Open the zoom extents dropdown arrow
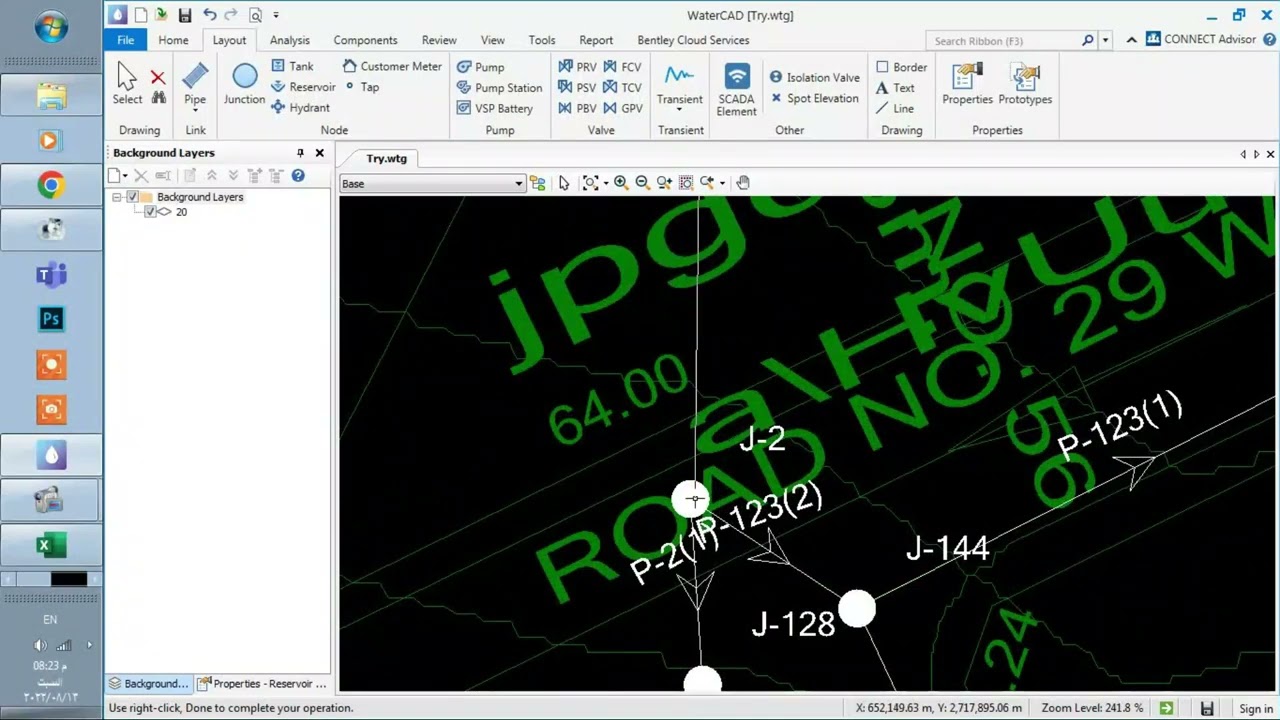 tap(604, 183)
